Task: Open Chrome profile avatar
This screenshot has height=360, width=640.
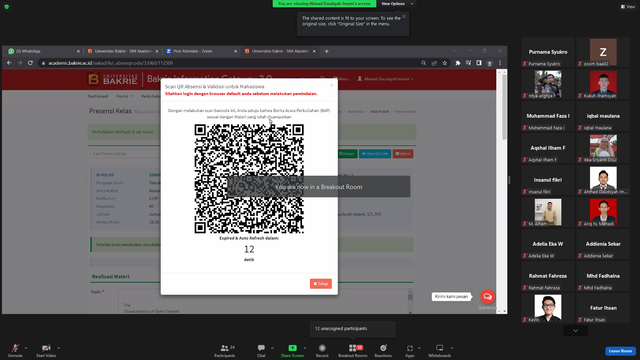Action: (x=489, y=63)
